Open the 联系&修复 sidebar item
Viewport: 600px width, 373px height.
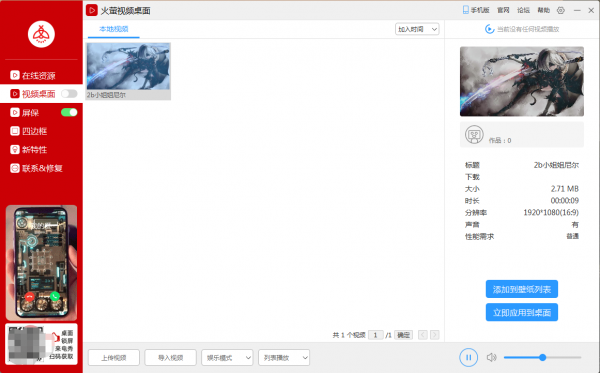point(36,168)
